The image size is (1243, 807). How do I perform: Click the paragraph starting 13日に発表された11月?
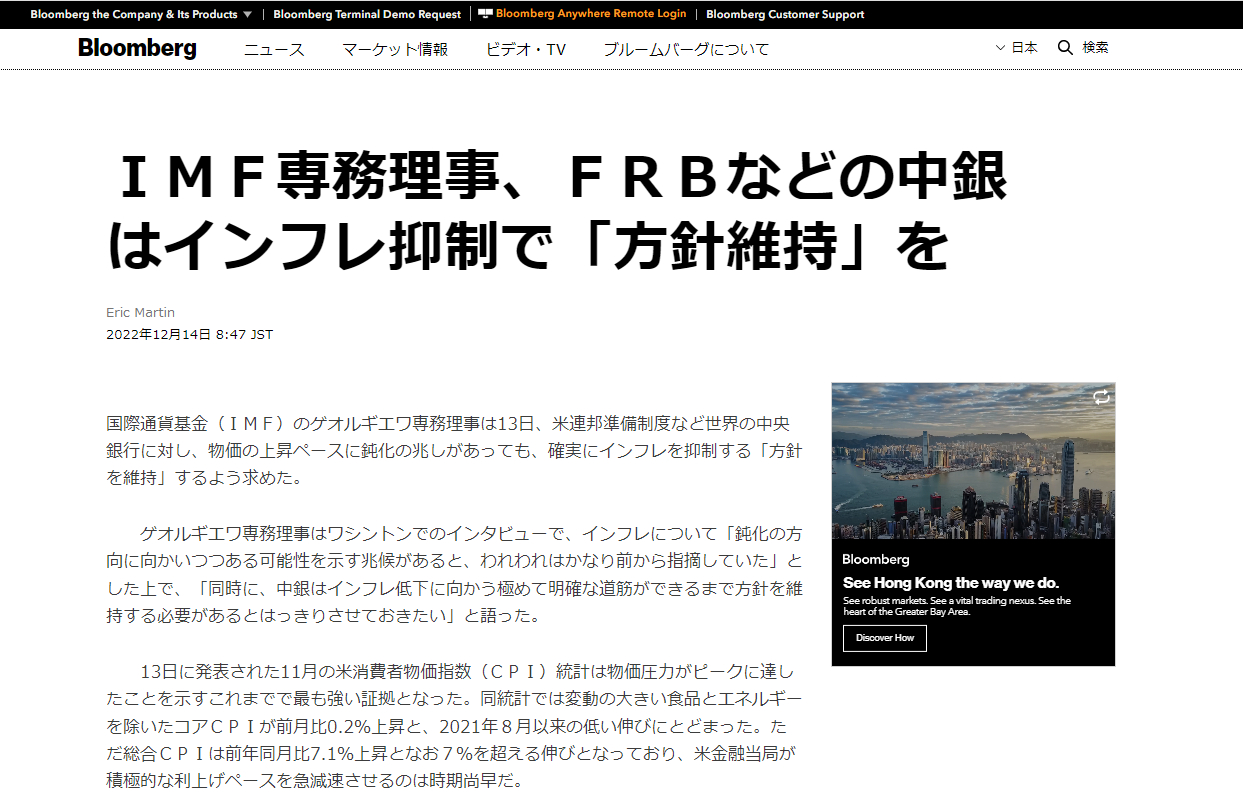click(454, 725)
